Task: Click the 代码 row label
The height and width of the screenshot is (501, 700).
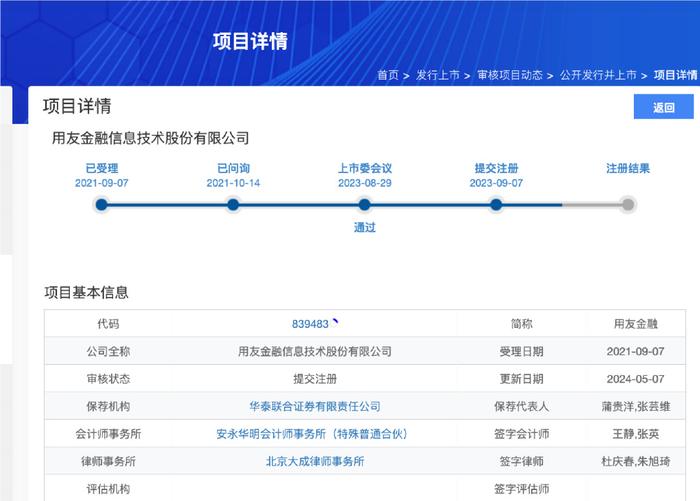Action: (x=108, y=324)
